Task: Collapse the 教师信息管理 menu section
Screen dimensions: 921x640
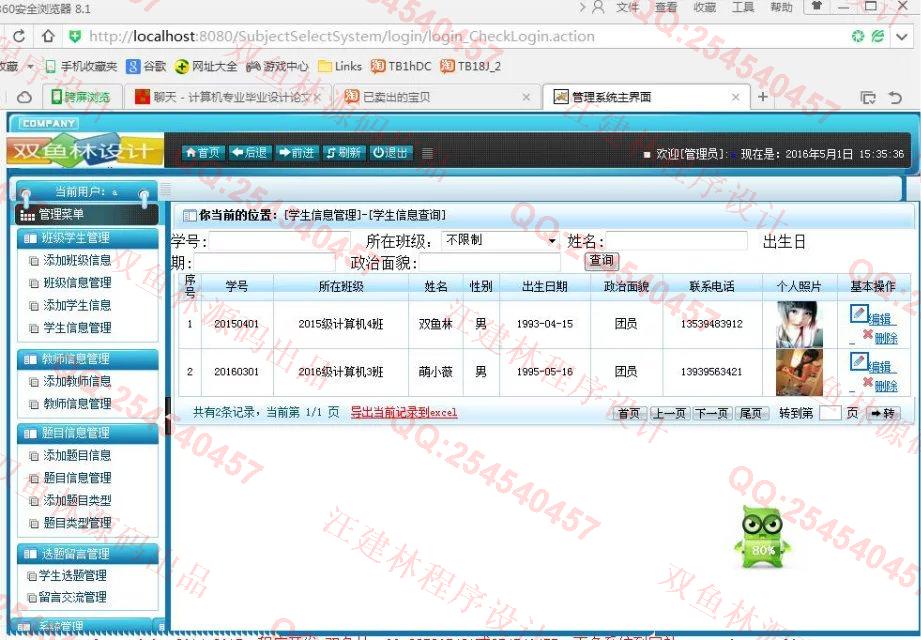Action: (x=88, y=359)
